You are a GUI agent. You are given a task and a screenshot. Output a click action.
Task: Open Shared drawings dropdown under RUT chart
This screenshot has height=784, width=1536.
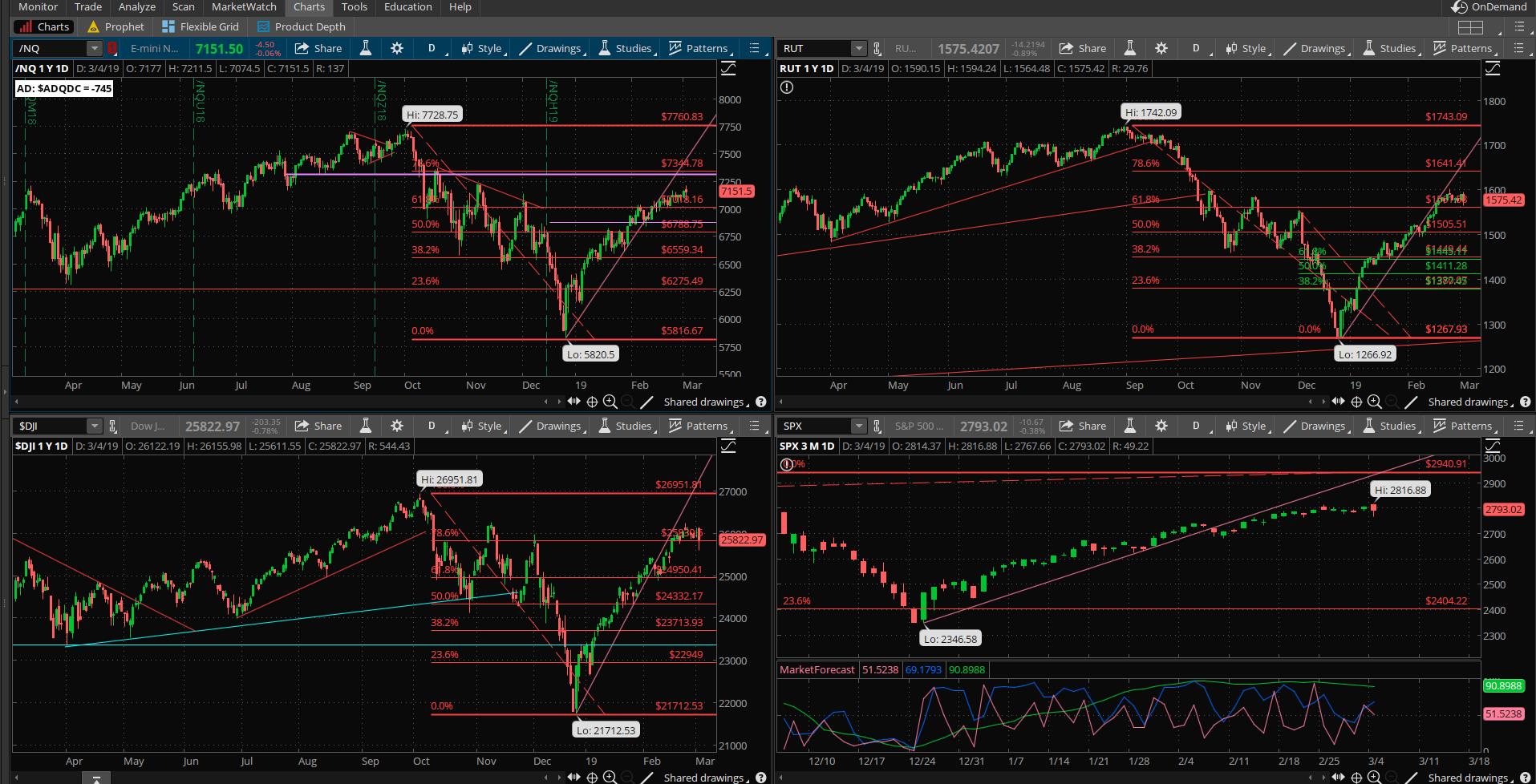[1469, 402]
